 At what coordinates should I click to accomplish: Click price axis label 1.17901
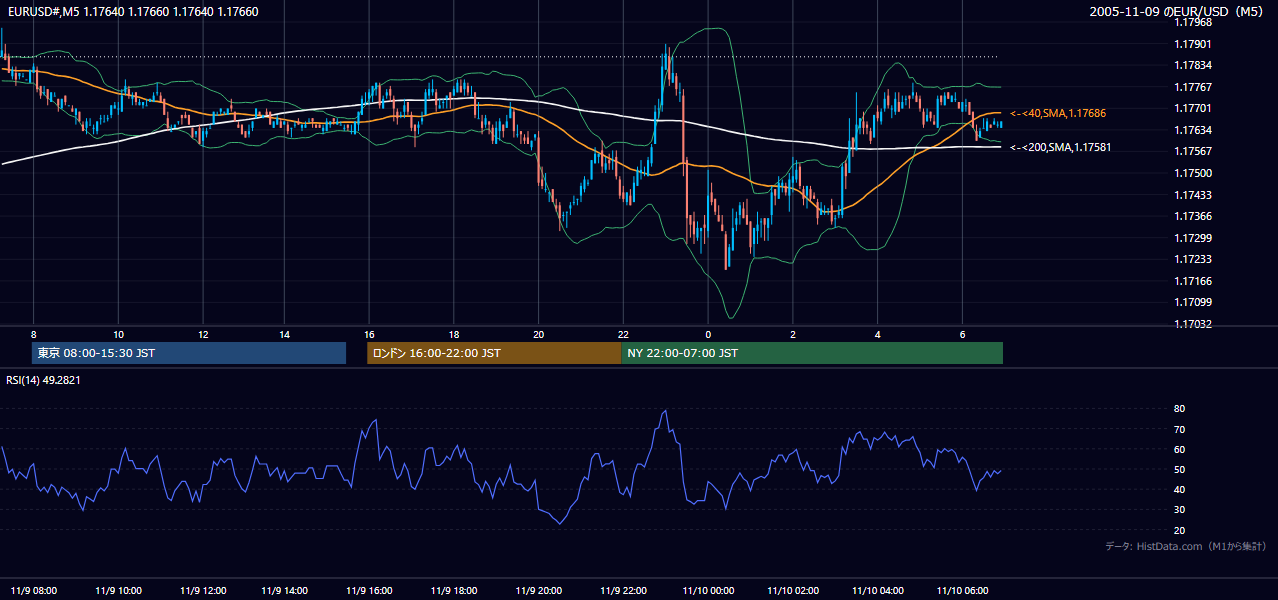coord(1192,44)
